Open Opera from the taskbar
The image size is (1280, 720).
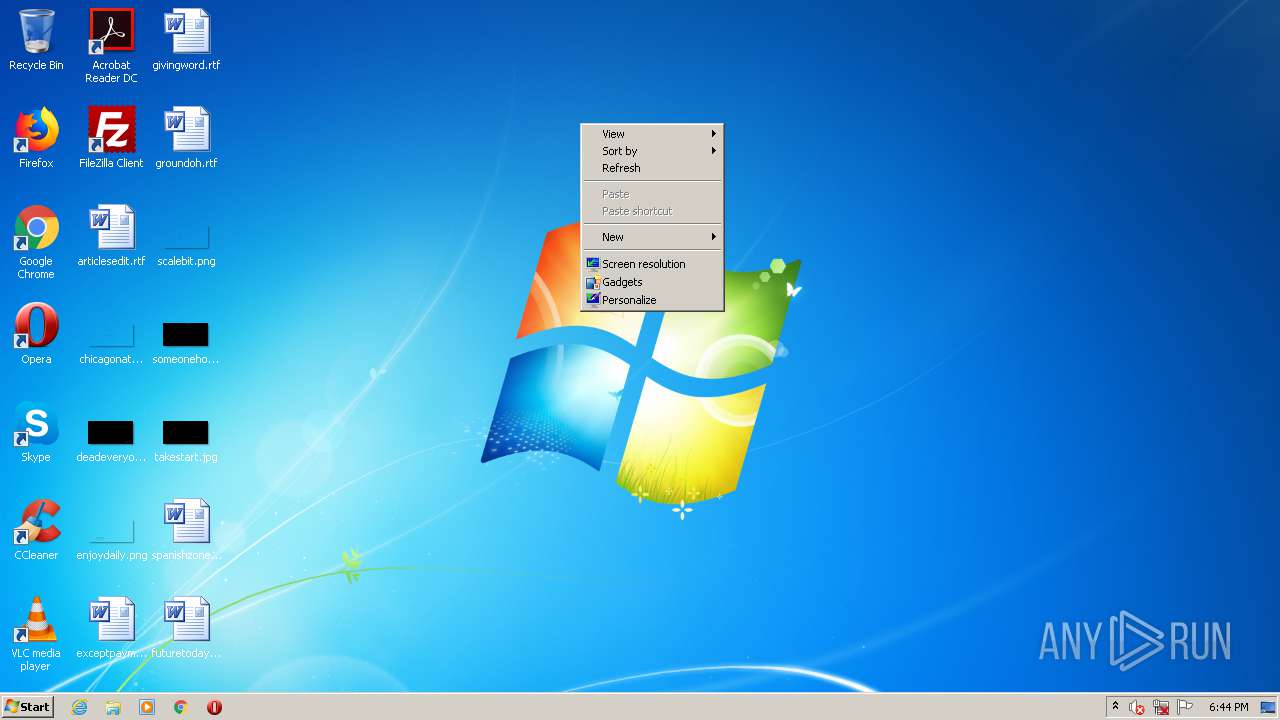(214, 707)
